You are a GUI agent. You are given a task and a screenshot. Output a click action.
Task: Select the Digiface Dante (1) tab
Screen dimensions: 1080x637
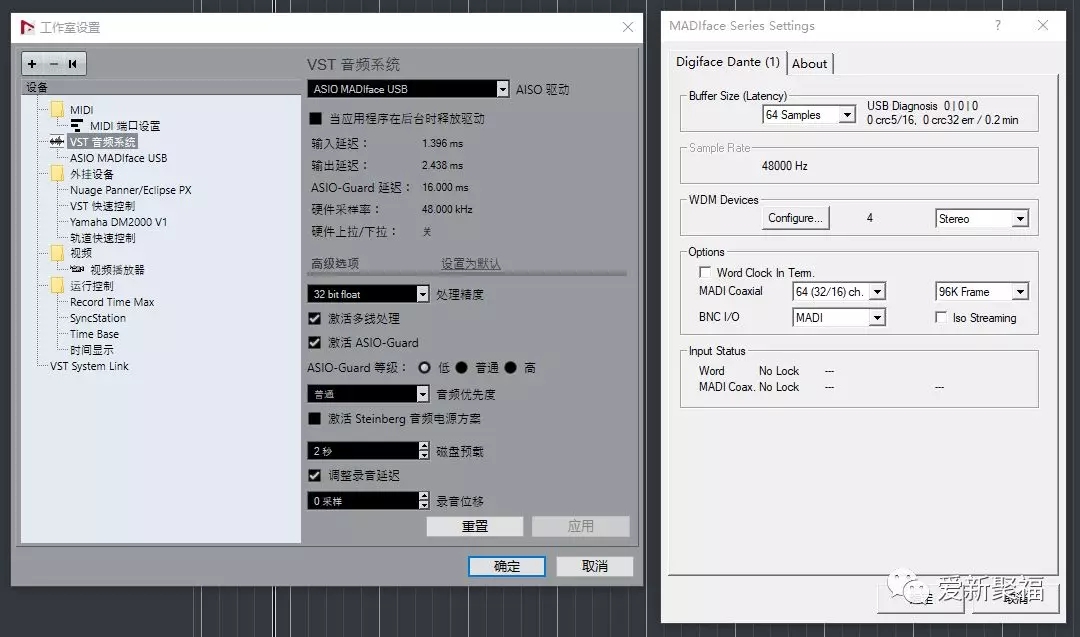727,62
